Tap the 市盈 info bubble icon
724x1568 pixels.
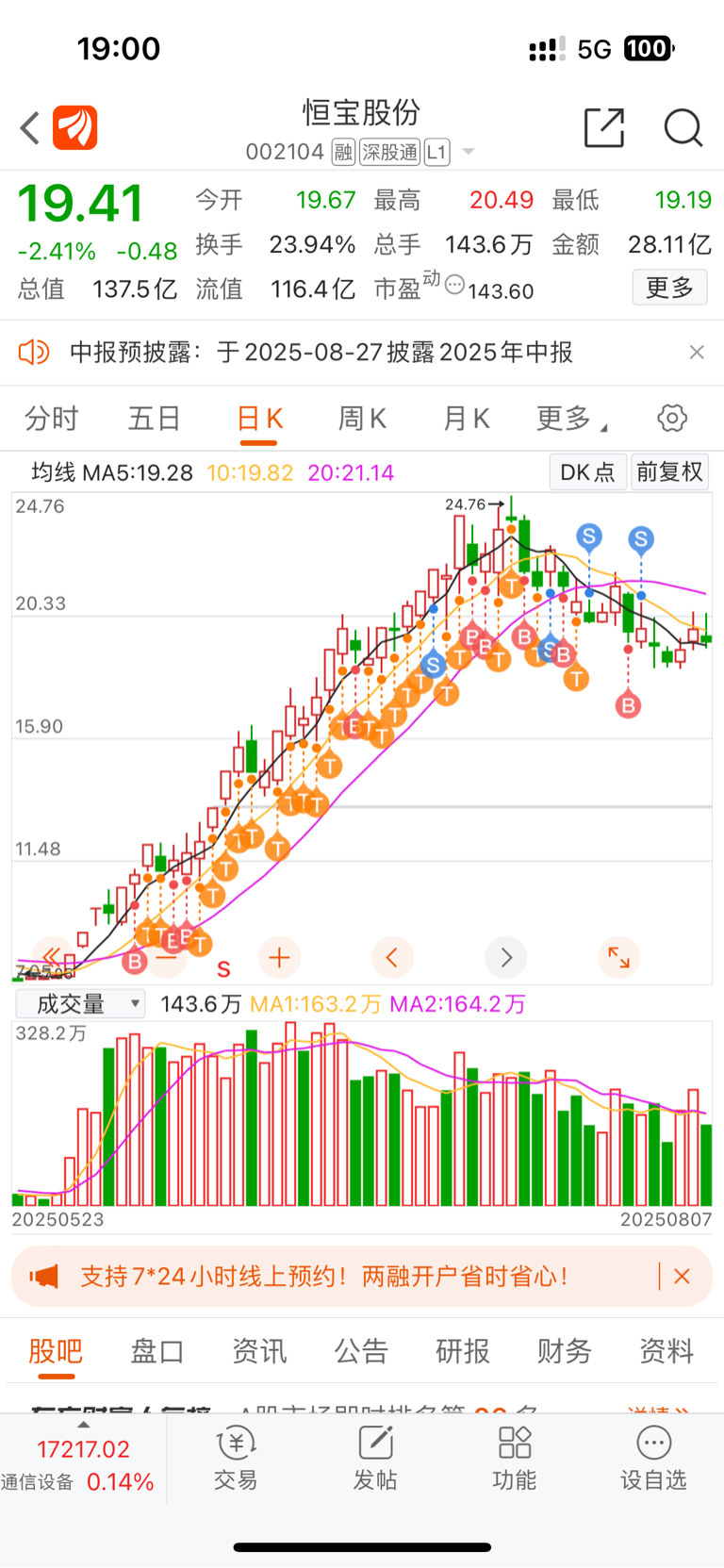[454, 284]
